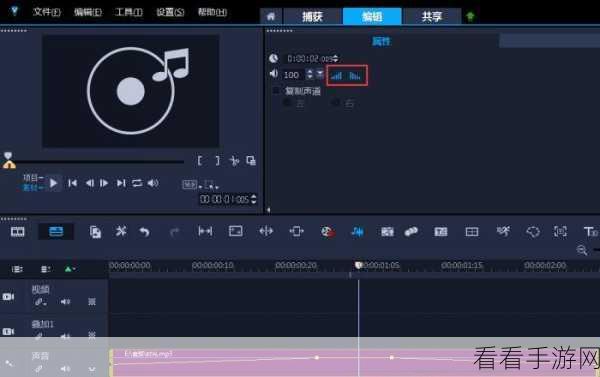Image resolution: width=600 pixels, height=377 pixels.
Task: Open the preview resize options dropdown
Action: (x=211, y=185)
